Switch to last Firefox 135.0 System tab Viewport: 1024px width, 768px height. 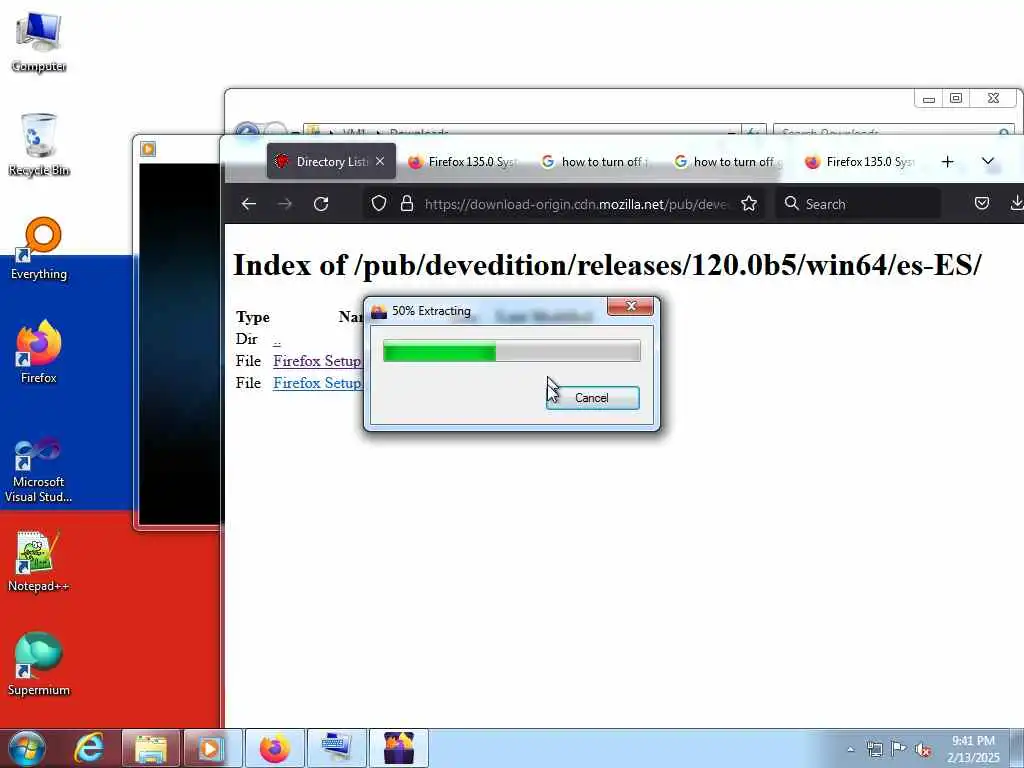click(x=861, y=161)
